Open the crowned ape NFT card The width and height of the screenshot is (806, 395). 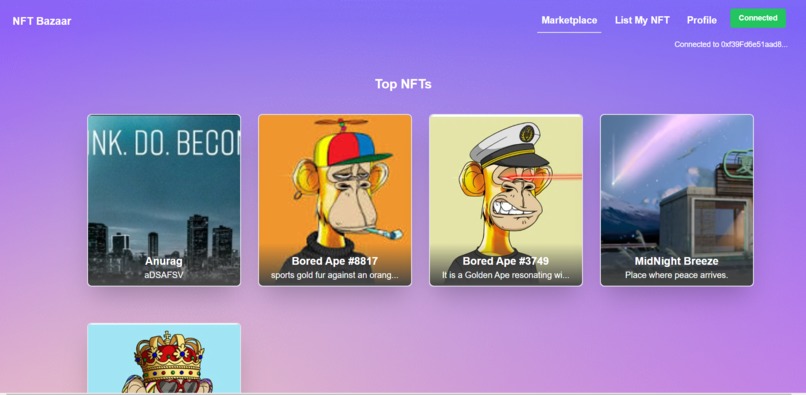coord(164,358)
